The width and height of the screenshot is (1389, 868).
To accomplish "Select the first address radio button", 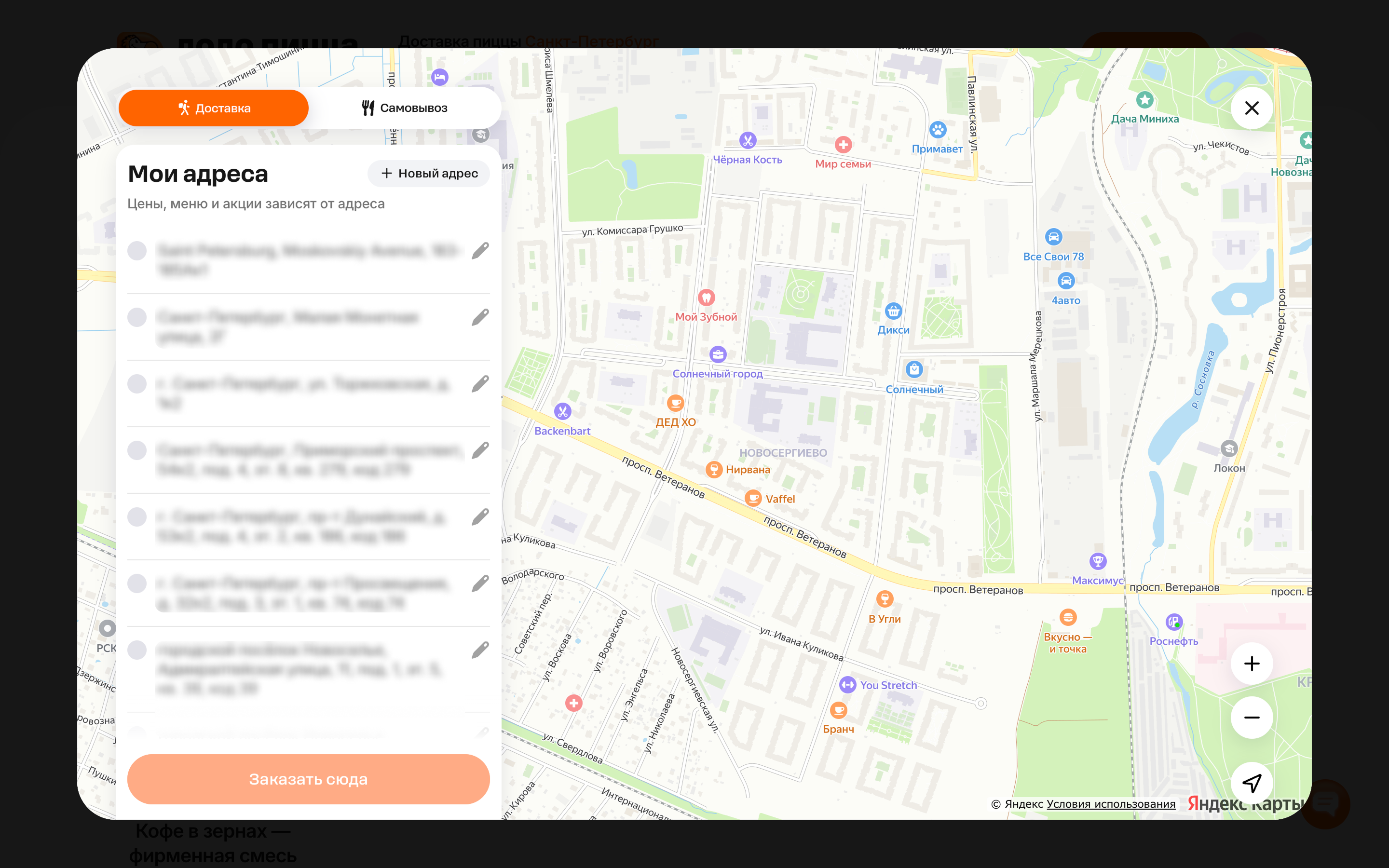I will pyautogui.click(x=136, y=251).
